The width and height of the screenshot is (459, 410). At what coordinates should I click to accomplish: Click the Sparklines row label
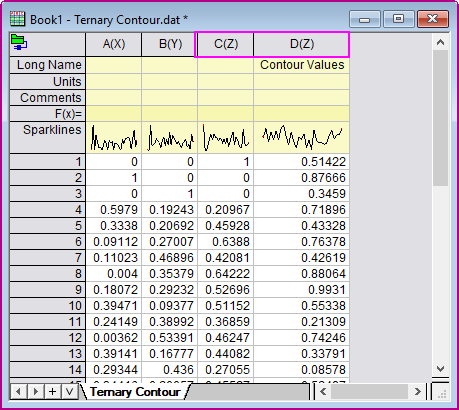click(x=47, y=137)
